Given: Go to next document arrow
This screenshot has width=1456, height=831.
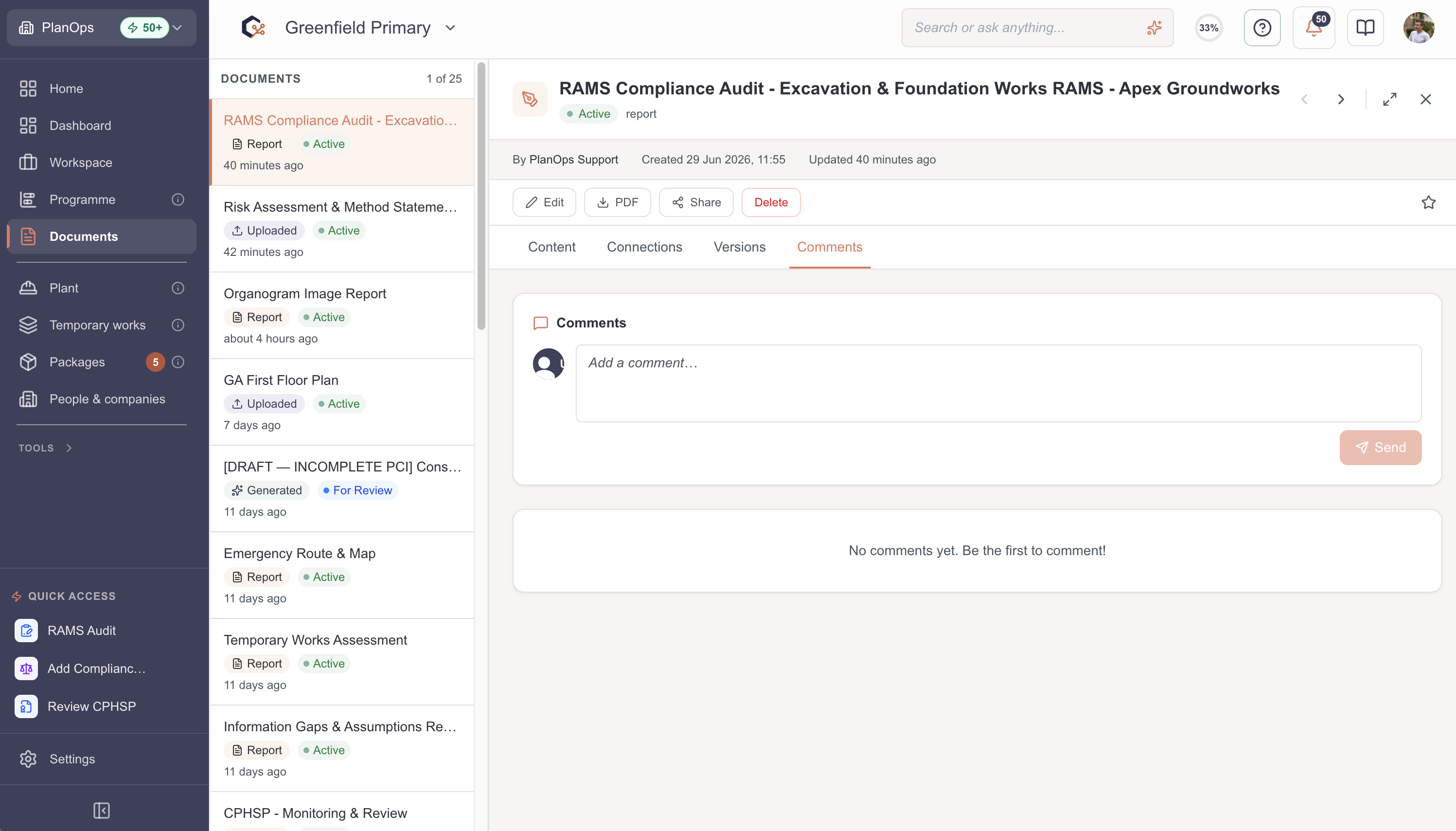Looking at the screenshot, I should tap(1341, 99).
